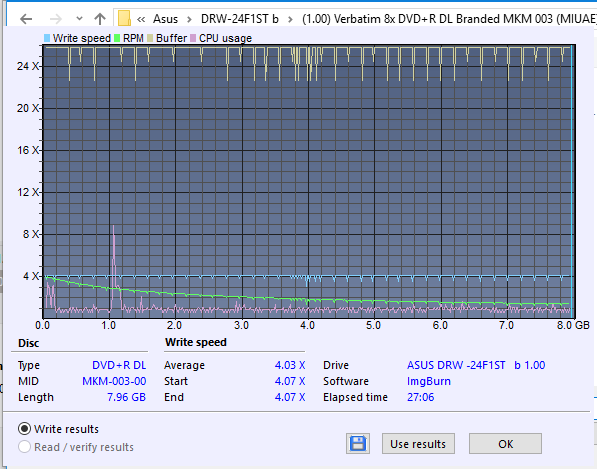Click the Use results button

pos(418,443)
